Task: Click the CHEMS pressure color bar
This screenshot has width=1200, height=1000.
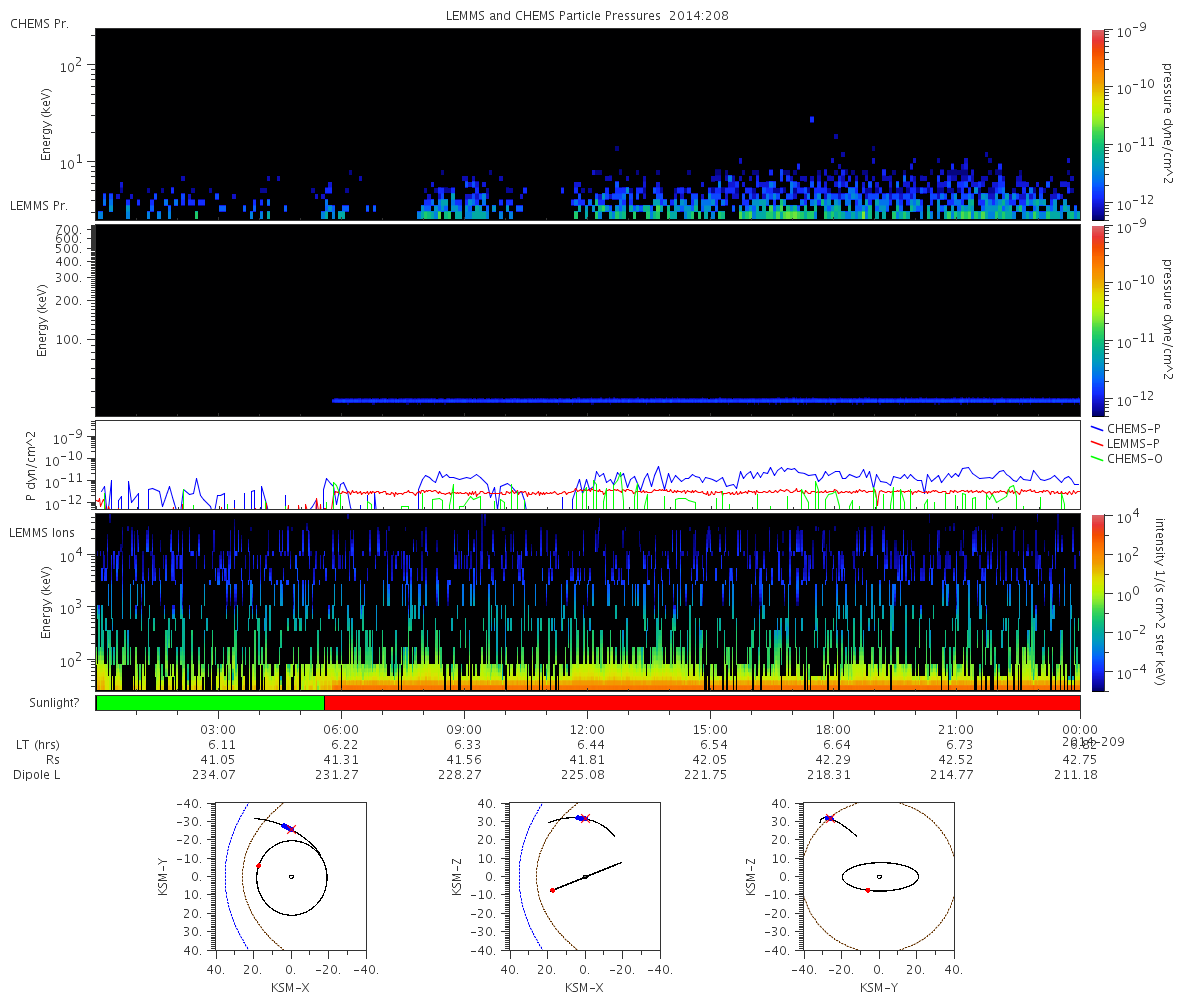Action: pos(1097,124)
